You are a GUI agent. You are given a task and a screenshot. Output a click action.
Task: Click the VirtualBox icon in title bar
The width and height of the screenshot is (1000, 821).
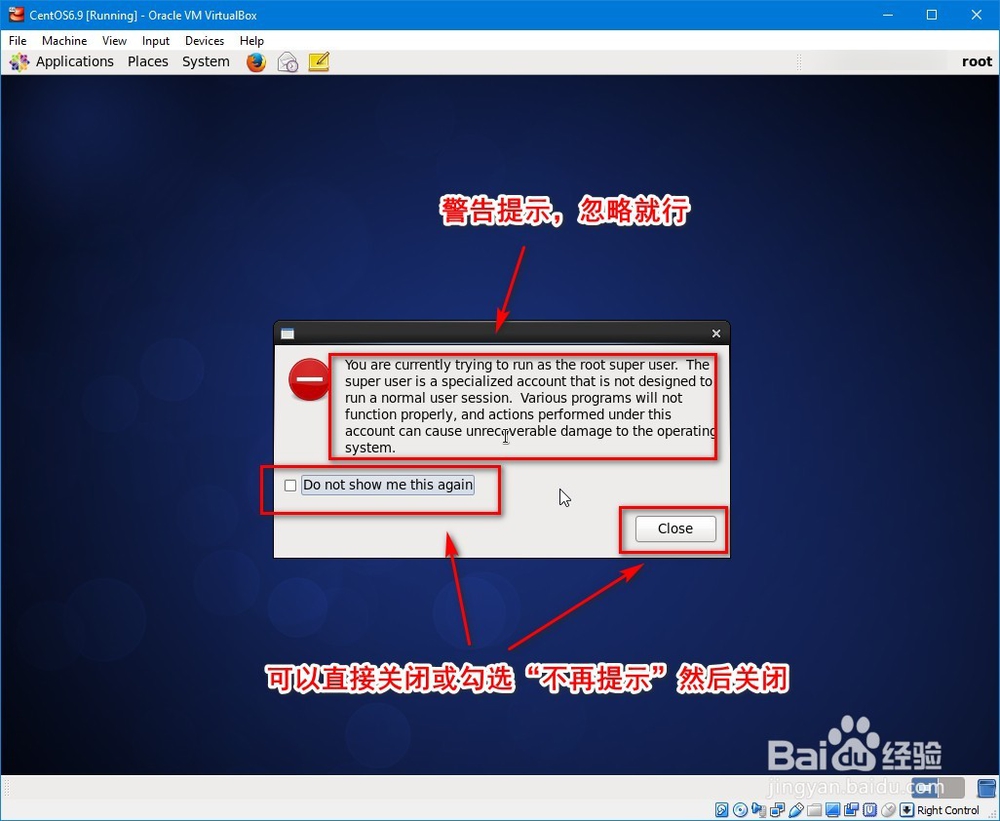16,14
